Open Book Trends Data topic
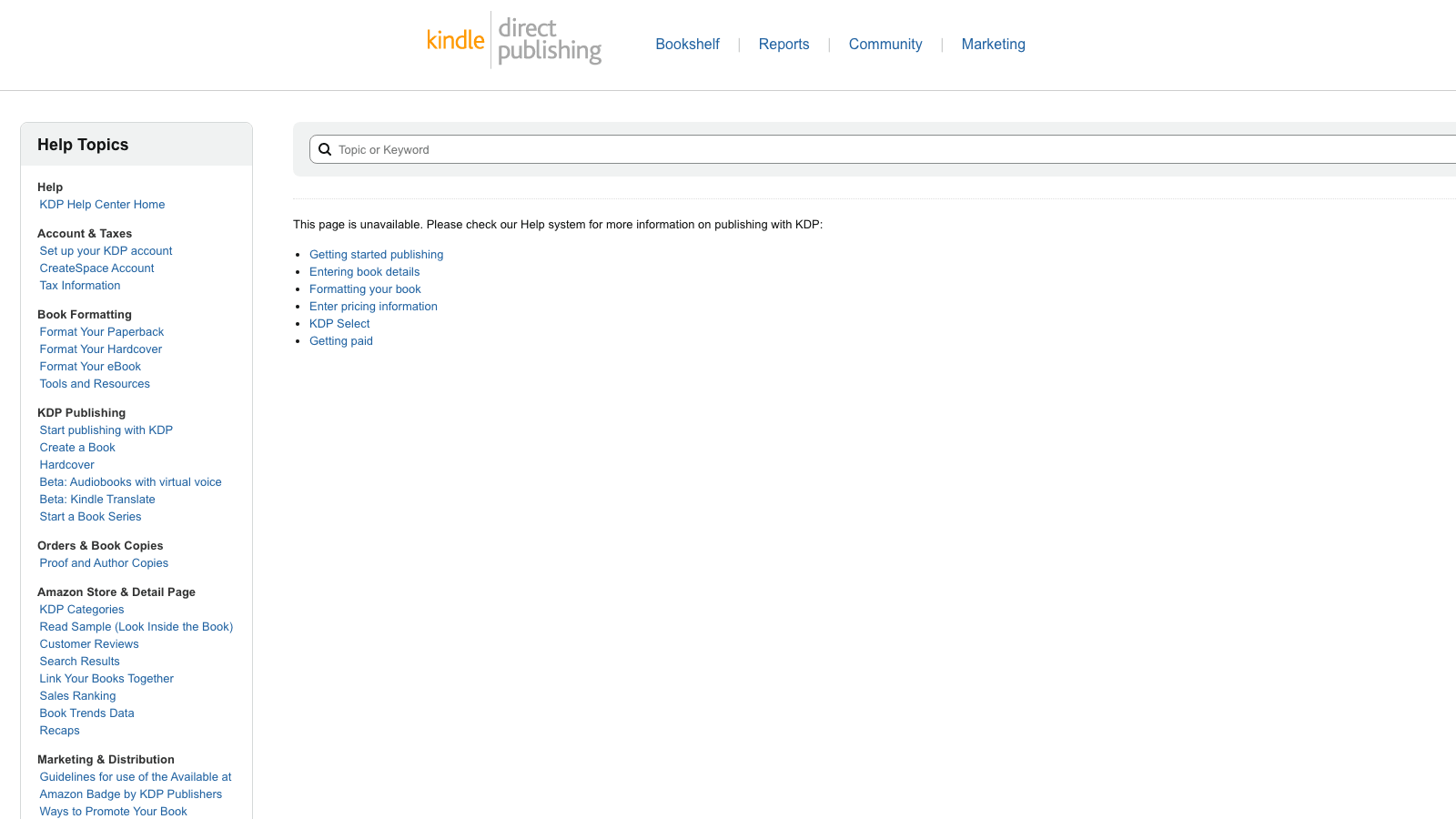 pos(86,713)
